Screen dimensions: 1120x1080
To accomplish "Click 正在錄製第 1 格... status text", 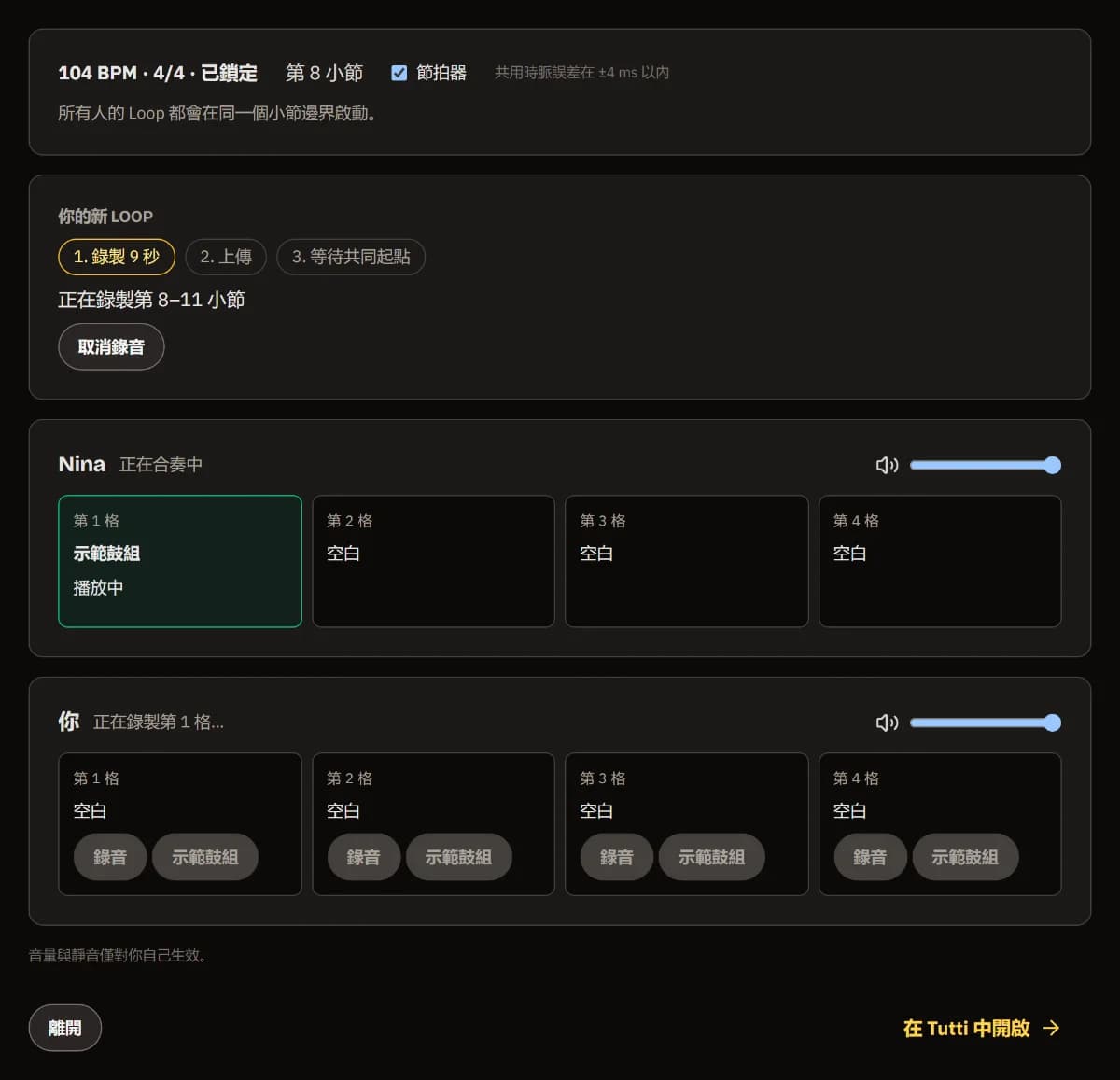I will [x=159, y=722].
